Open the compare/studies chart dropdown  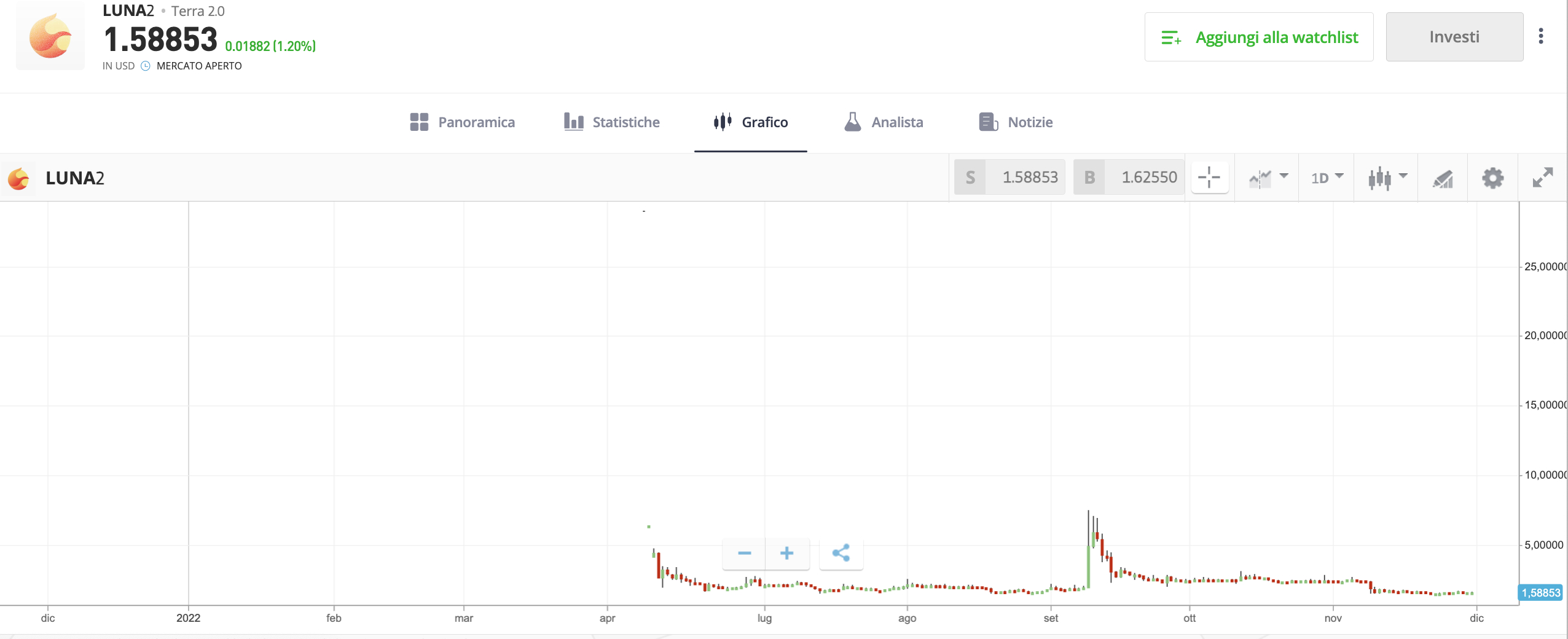coord(1268,178)
